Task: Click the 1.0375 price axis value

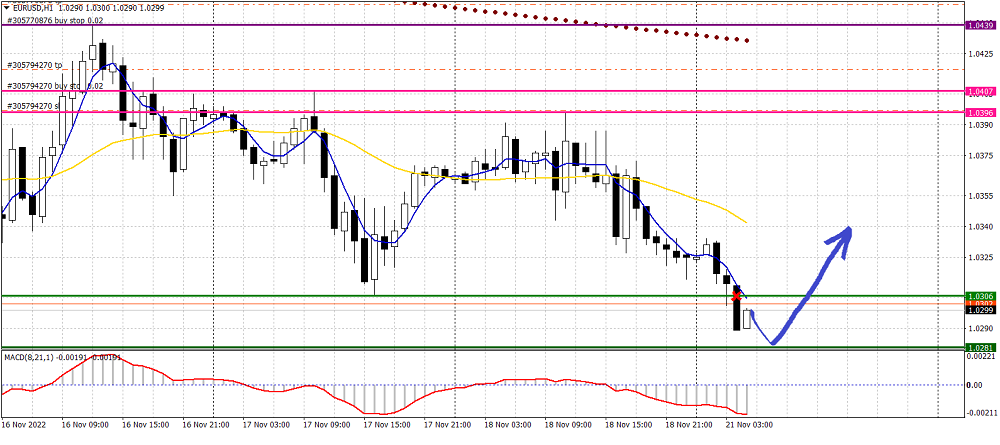Action: [x=979, y=156]
